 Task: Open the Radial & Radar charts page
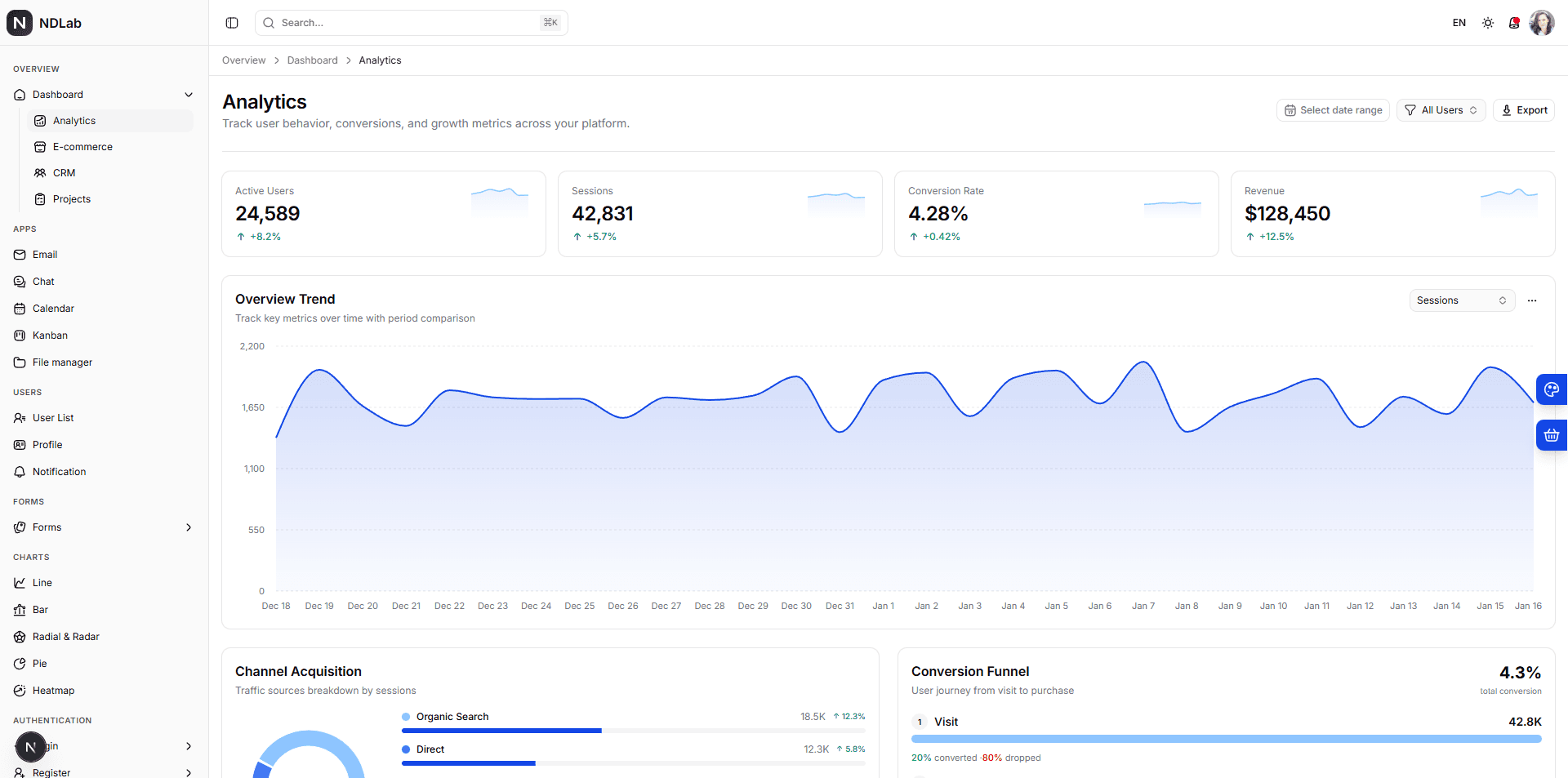tap(65, 637)
